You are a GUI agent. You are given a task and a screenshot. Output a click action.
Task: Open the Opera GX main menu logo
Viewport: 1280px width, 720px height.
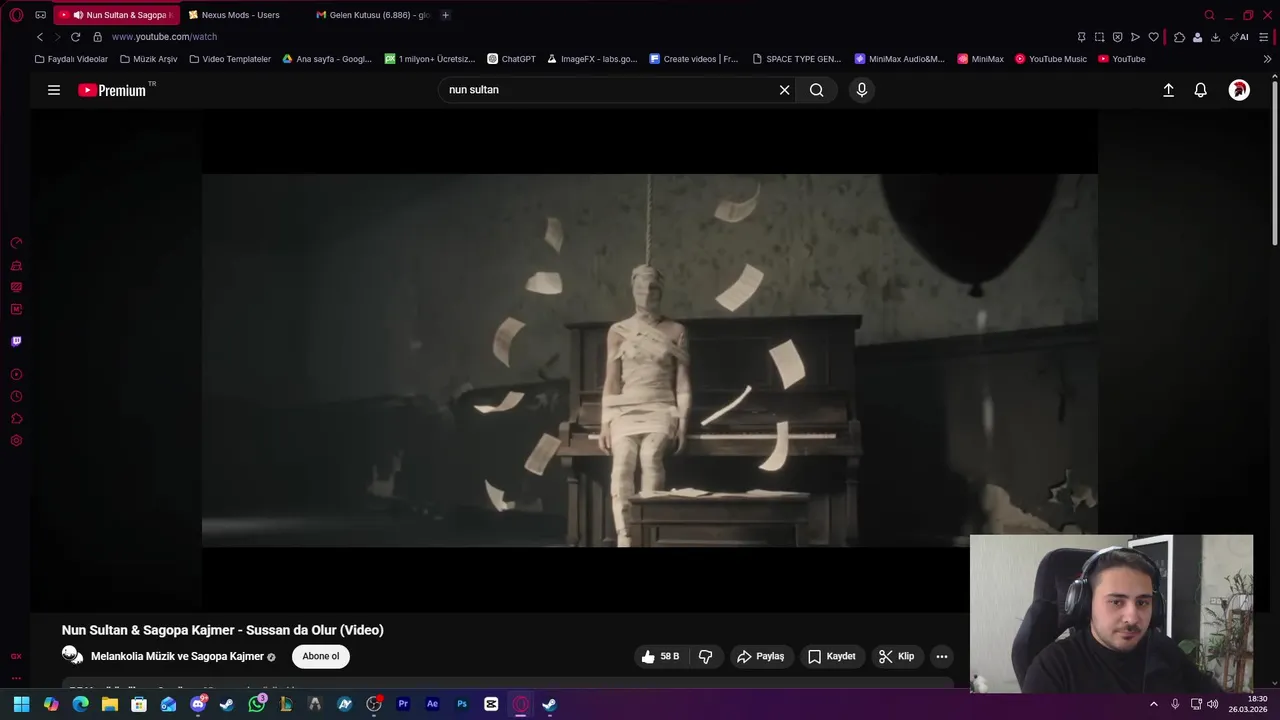pyautogui.click(x=16, y=15)
